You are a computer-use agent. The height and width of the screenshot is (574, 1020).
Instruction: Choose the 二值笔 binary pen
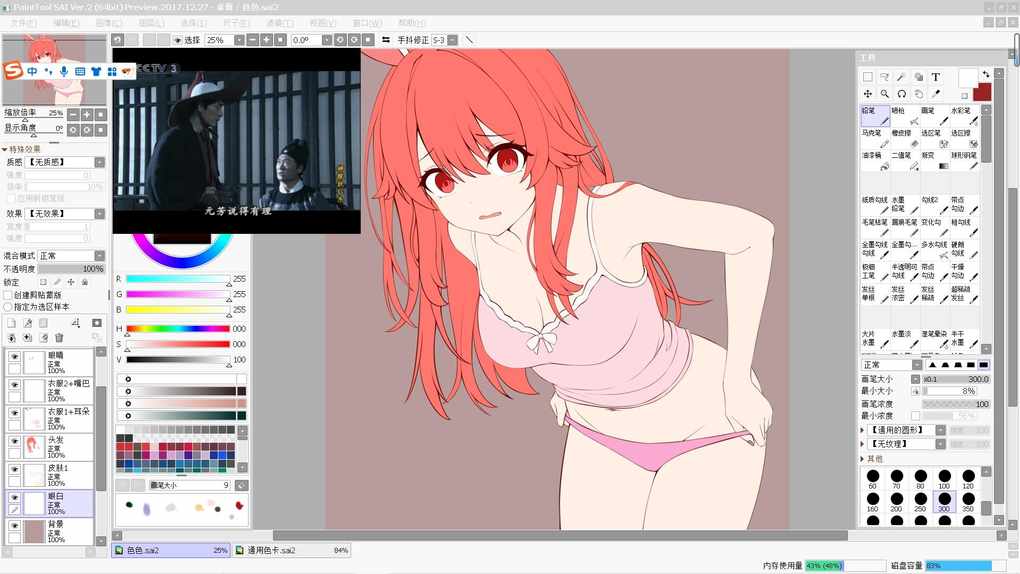coord(905,161)
